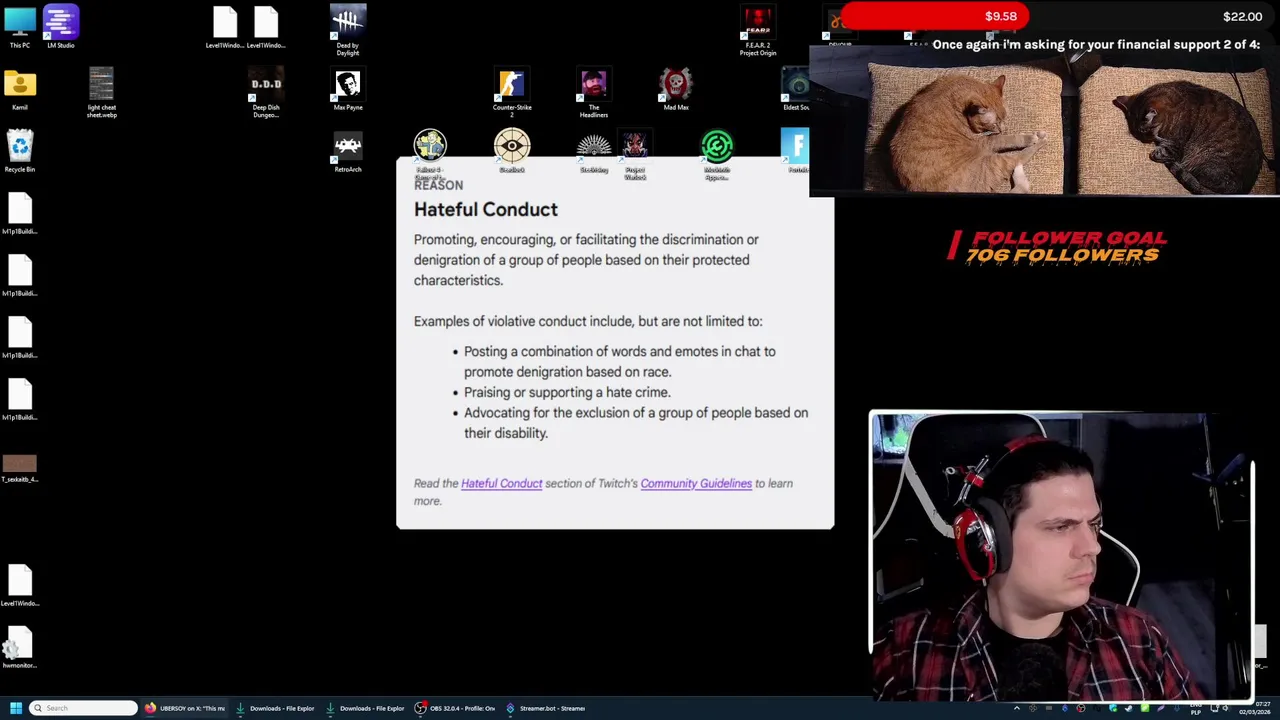This screenshot has width=1280, height=720.
Task: Select the Eldest Souls icon
Action: tap(796, 90)
